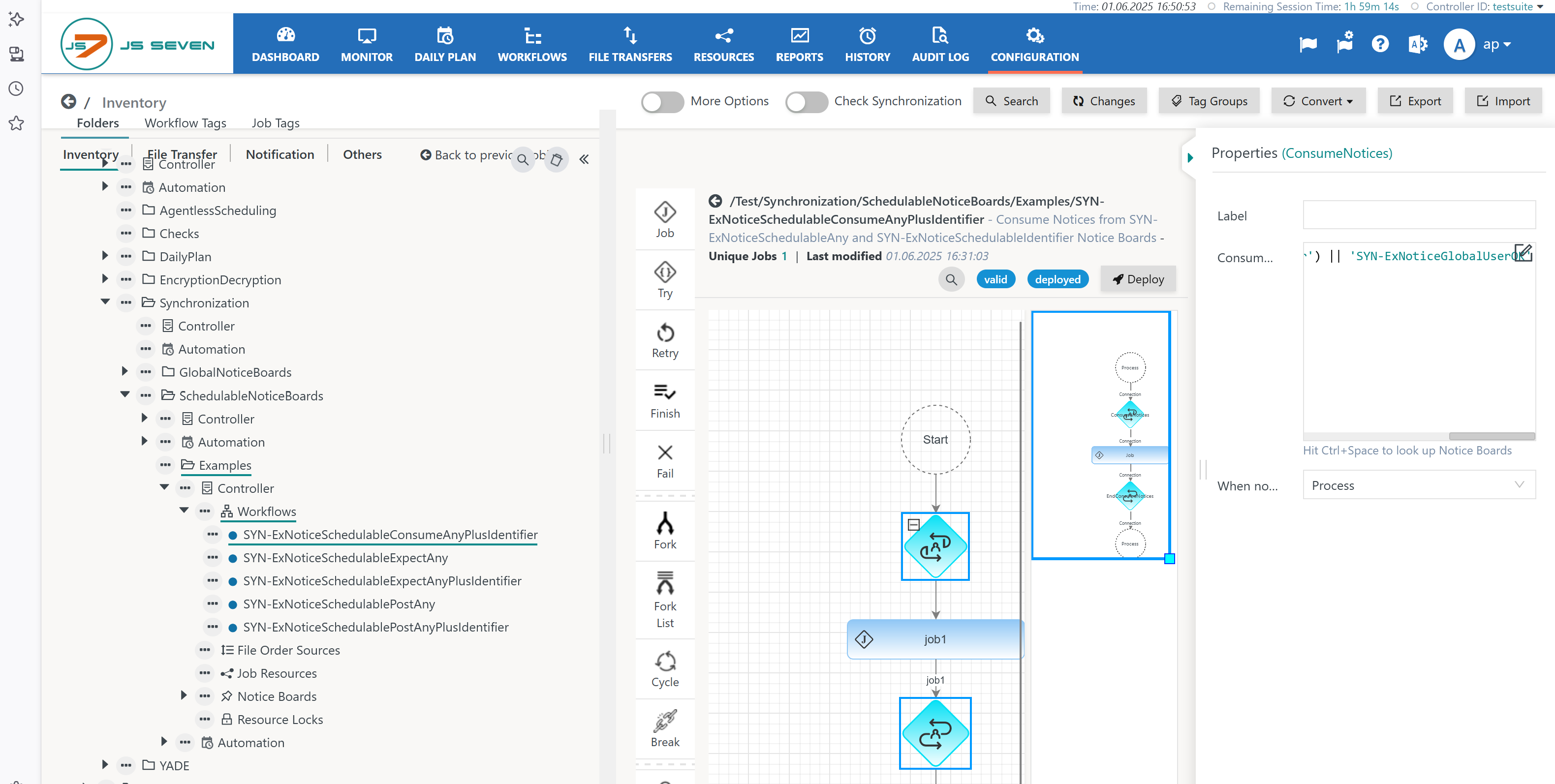The image size is (1555, 784).
Task: Click the star favorites icon in sidebar
Action: (x=16, y=123)
